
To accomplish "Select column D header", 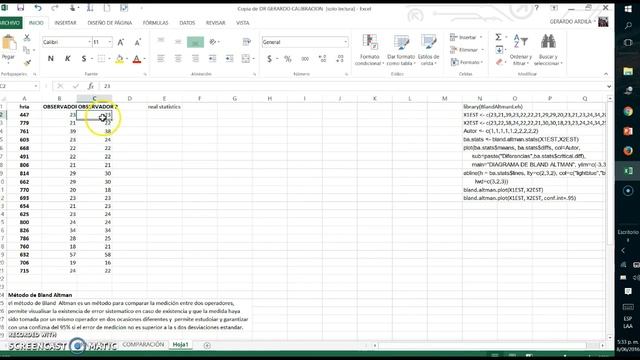I will coord(129,98).
